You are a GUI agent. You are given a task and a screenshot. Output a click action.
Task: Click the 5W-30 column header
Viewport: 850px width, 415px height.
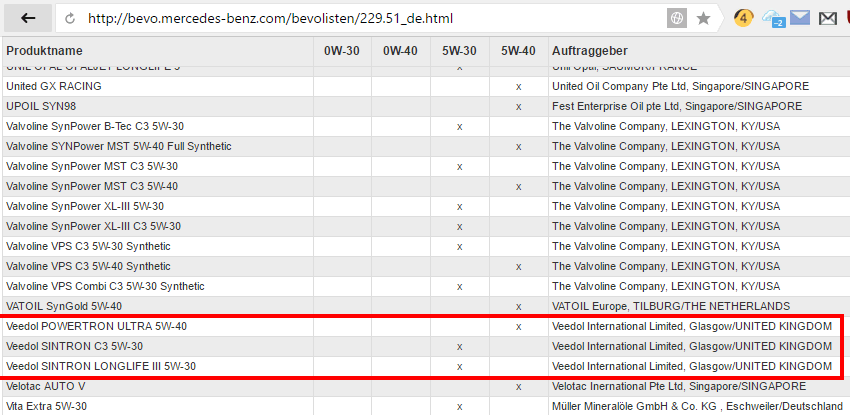tap(459, 51)
